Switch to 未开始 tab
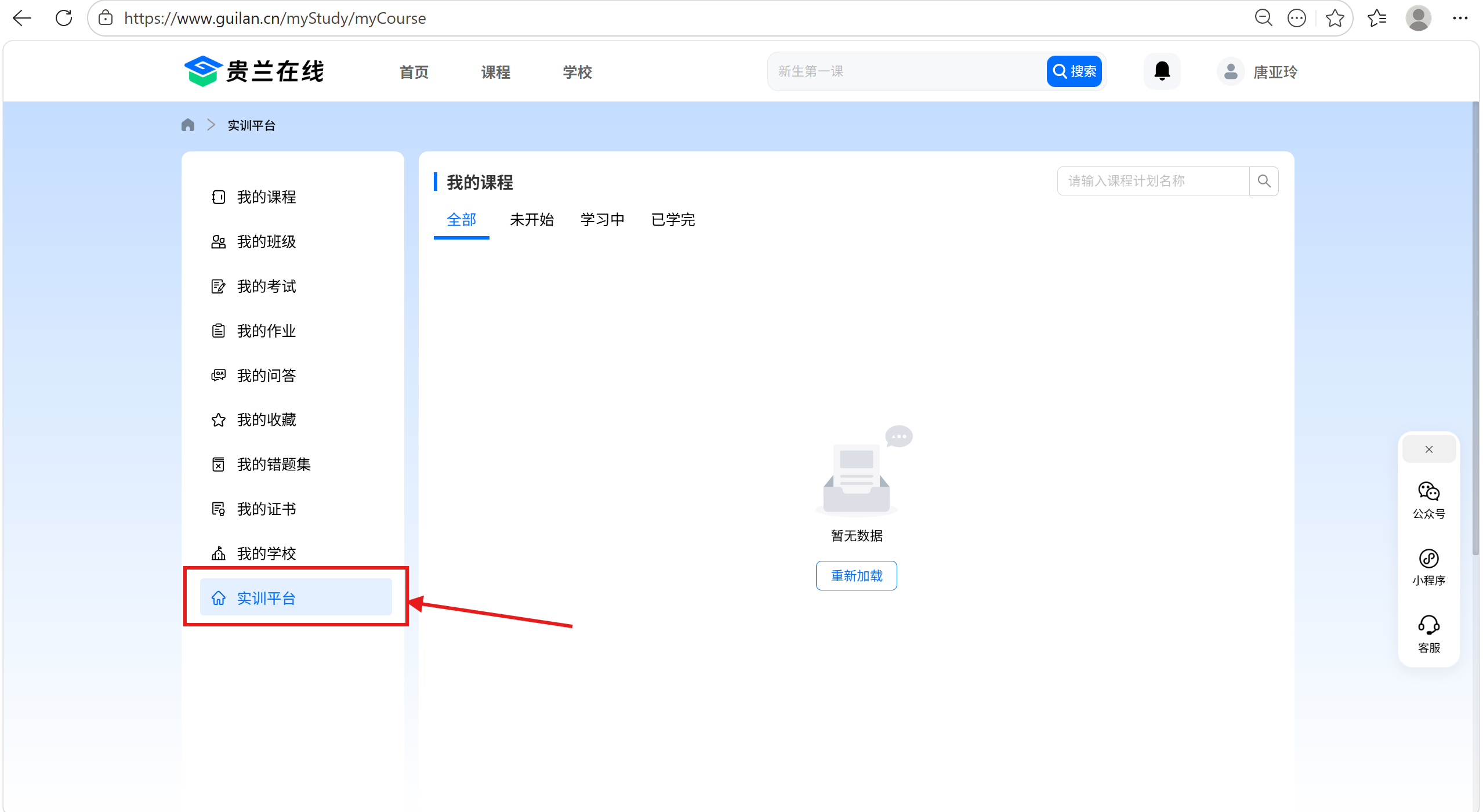The width and height of the screenshot is (1483, 812). pyautogui.click(x=531, y=220)
